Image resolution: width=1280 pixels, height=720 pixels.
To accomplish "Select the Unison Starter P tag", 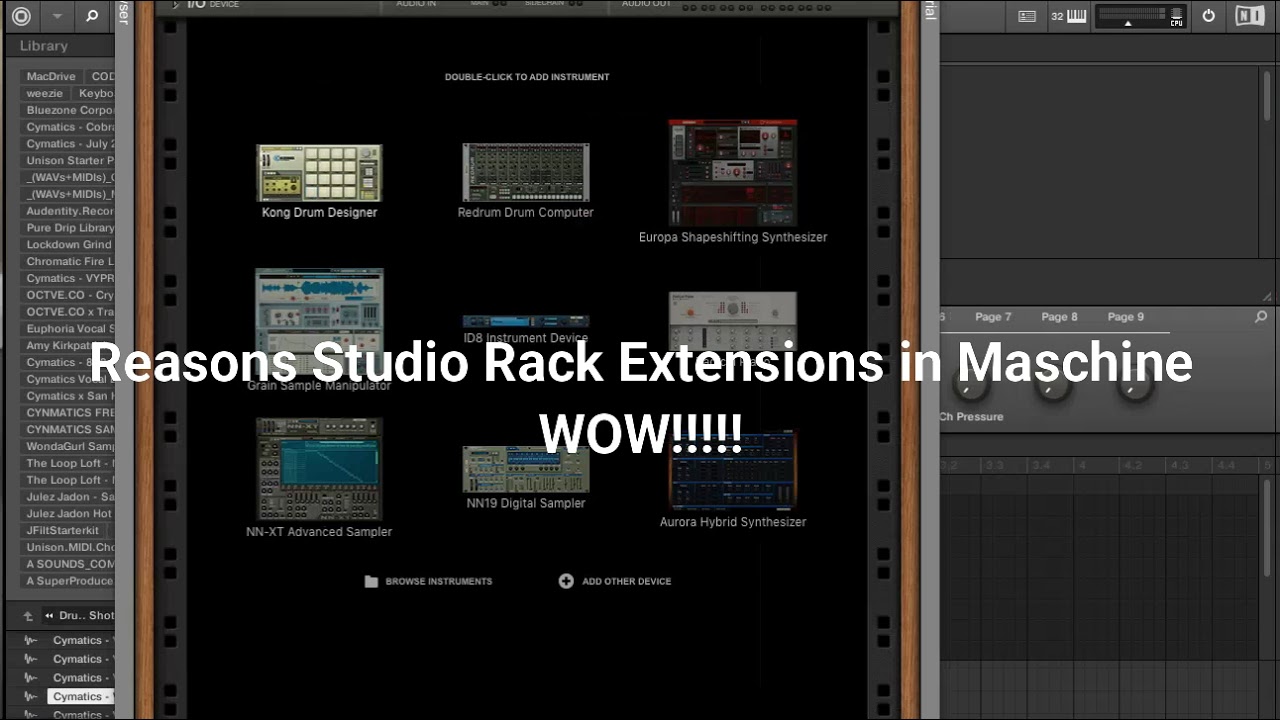I will 69,160.
